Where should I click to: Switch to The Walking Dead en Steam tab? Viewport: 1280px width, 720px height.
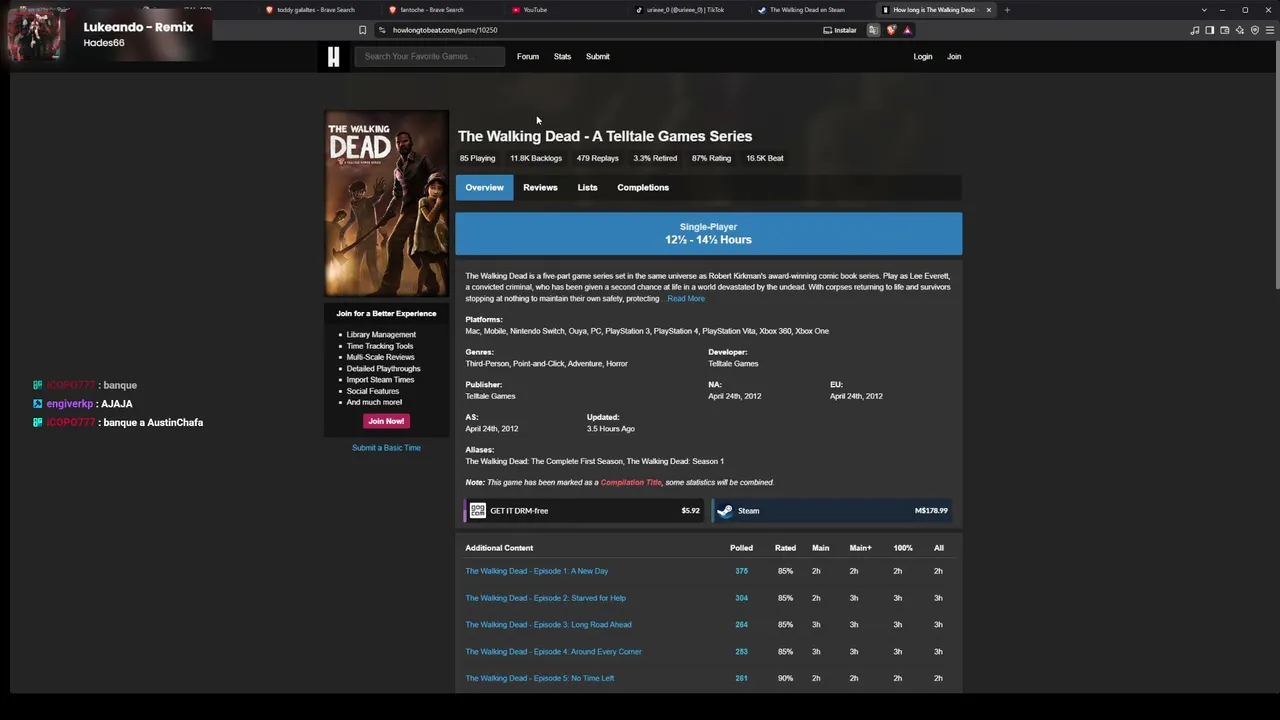click(x=806, y=10)
